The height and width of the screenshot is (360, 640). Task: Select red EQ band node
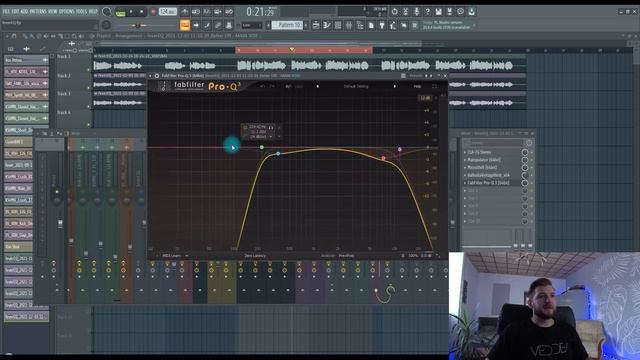[x=383, y=158]
